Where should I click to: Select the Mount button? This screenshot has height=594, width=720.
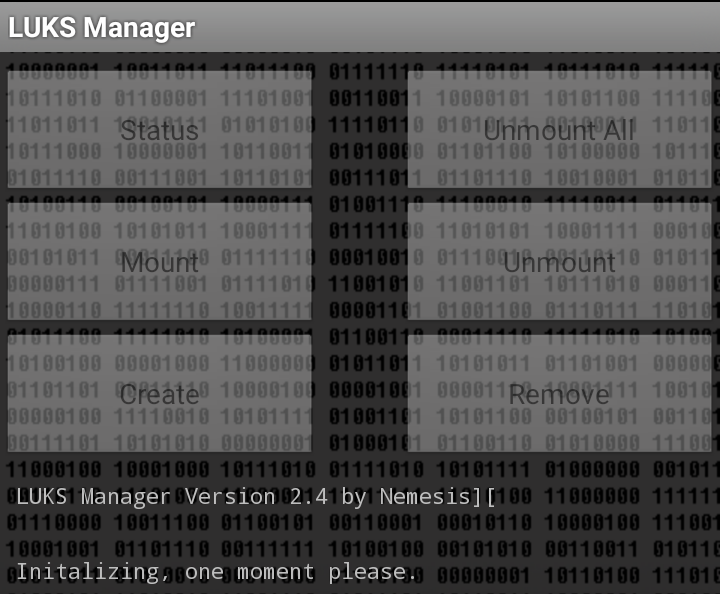pos(159,262)
